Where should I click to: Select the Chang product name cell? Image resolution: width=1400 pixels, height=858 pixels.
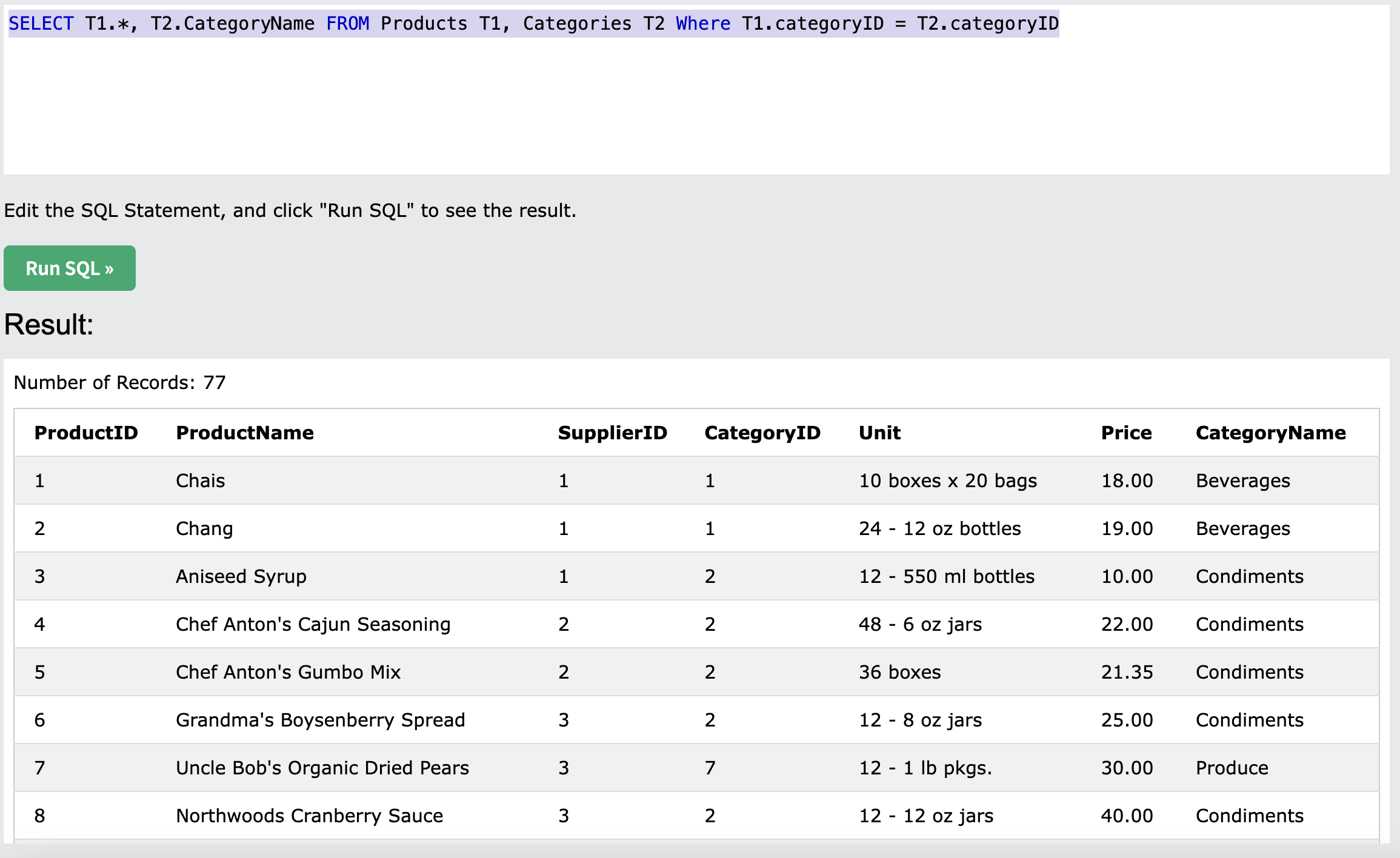(x=204, y=528)
